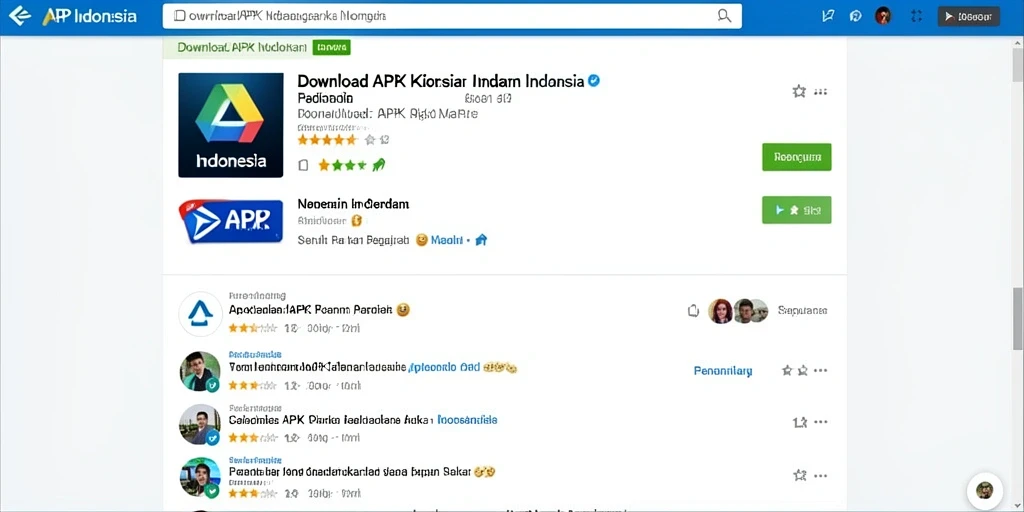Click the green tag beside the breadcrumb

(x=332, y=47)
